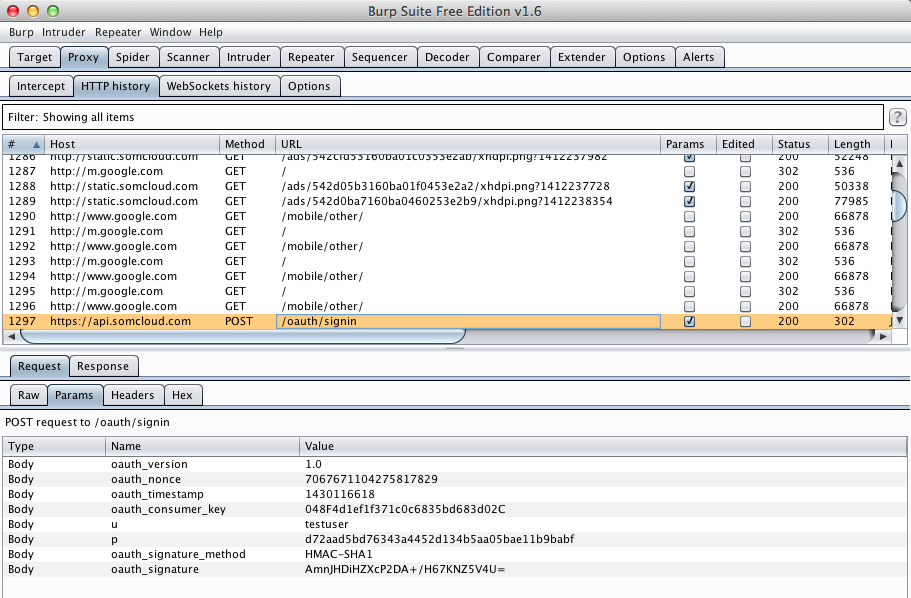Select the Intercept sub-tab
911x598 pixels.
pyautogui.click(x=41, y=86)
